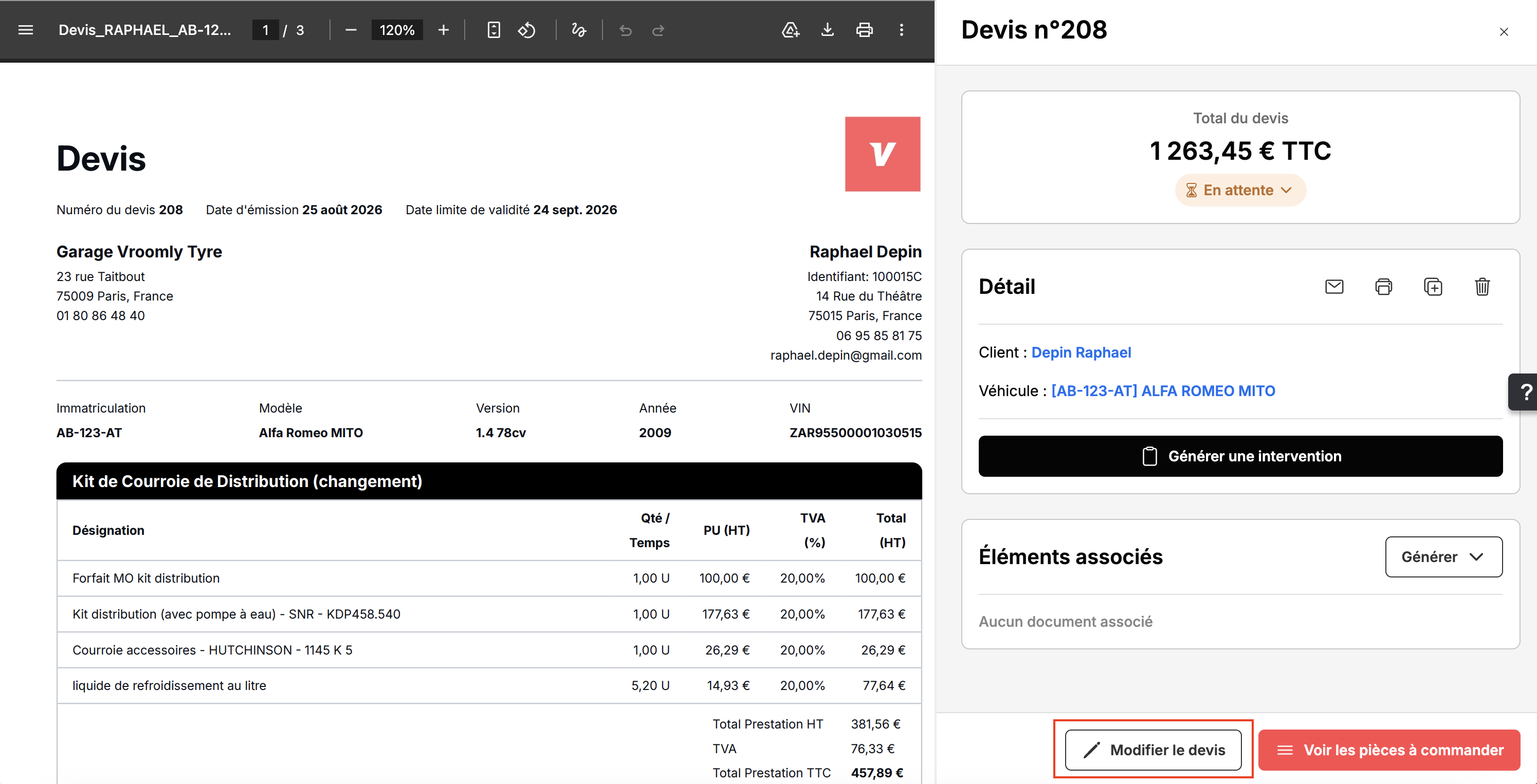
Task: Click Générer une intervention button
Action: (1240, 456)
